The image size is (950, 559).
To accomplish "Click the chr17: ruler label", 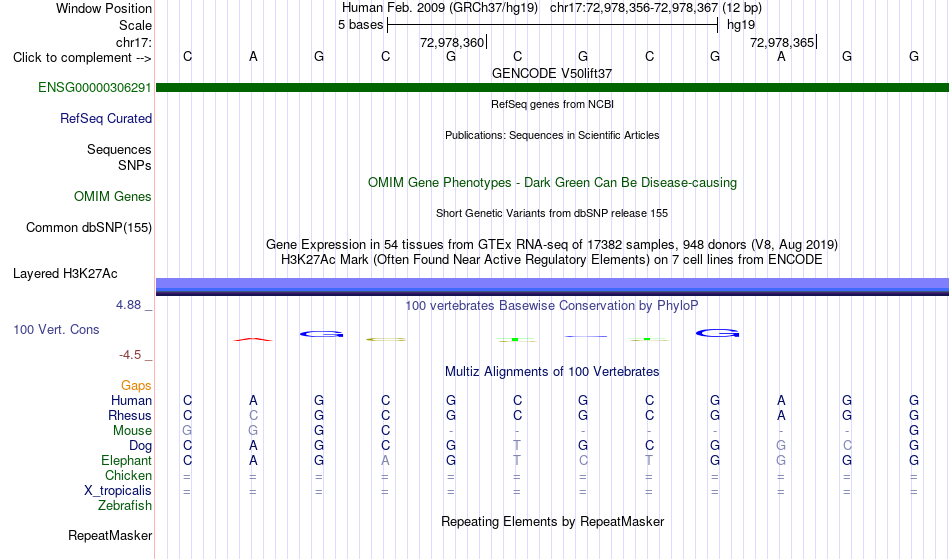I will pos(134,42).
